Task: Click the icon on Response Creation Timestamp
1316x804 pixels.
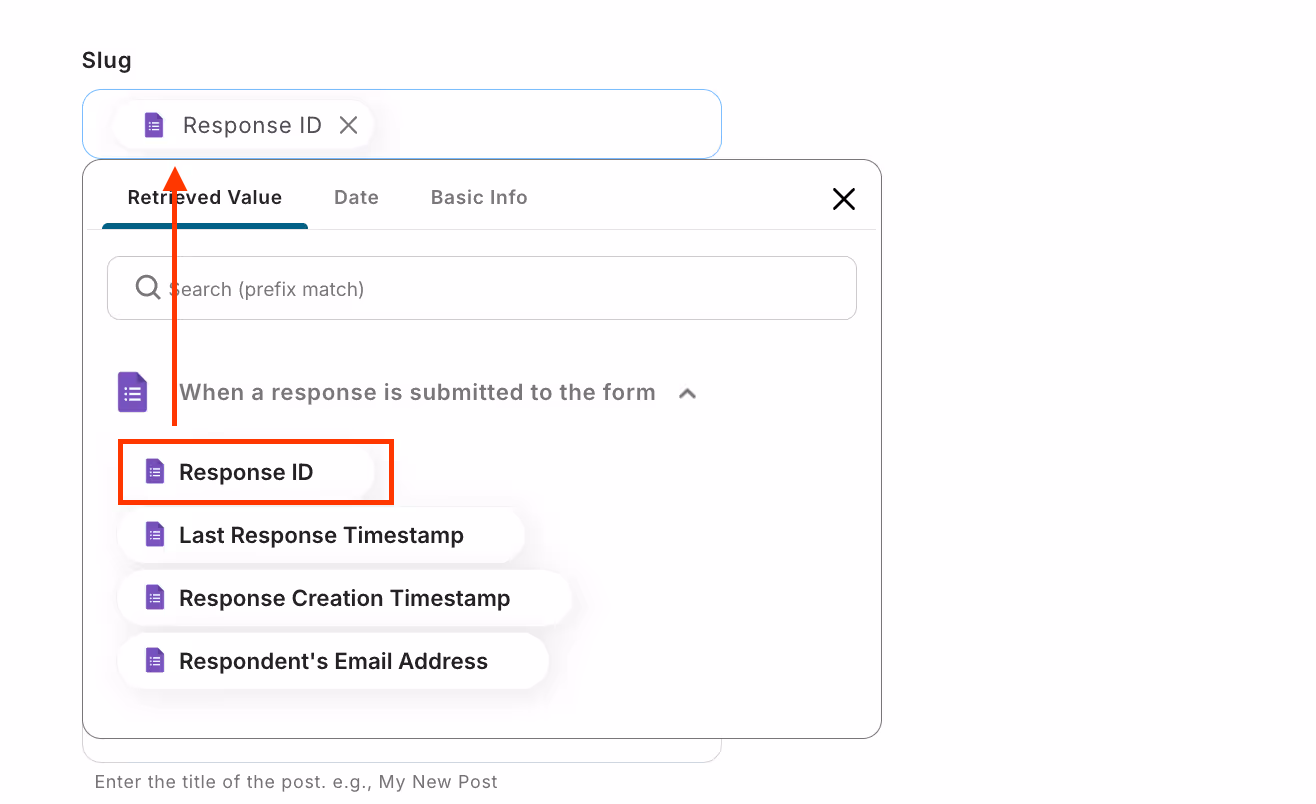Action: click(x=154, y=598)
